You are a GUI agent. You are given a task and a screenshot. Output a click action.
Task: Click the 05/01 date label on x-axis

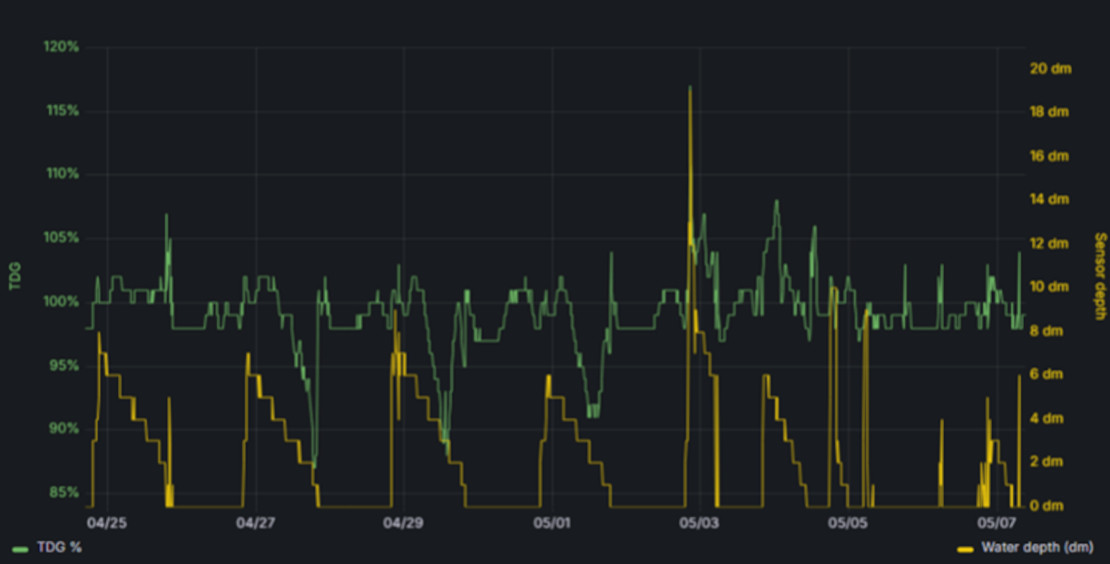tap(552, 523)
